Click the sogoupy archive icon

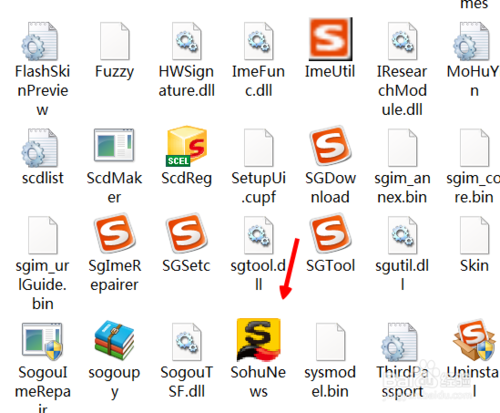click(x=114, y=341)
